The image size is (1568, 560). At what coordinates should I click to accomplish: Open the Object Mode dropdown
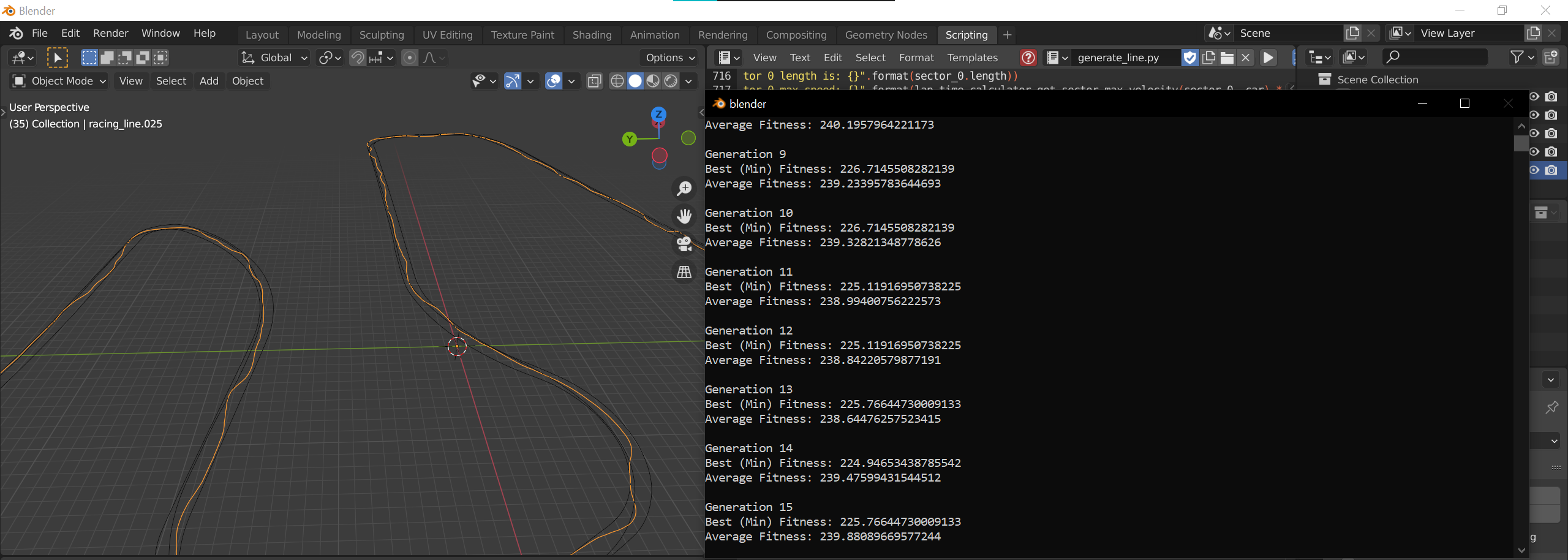pos(59,81)
